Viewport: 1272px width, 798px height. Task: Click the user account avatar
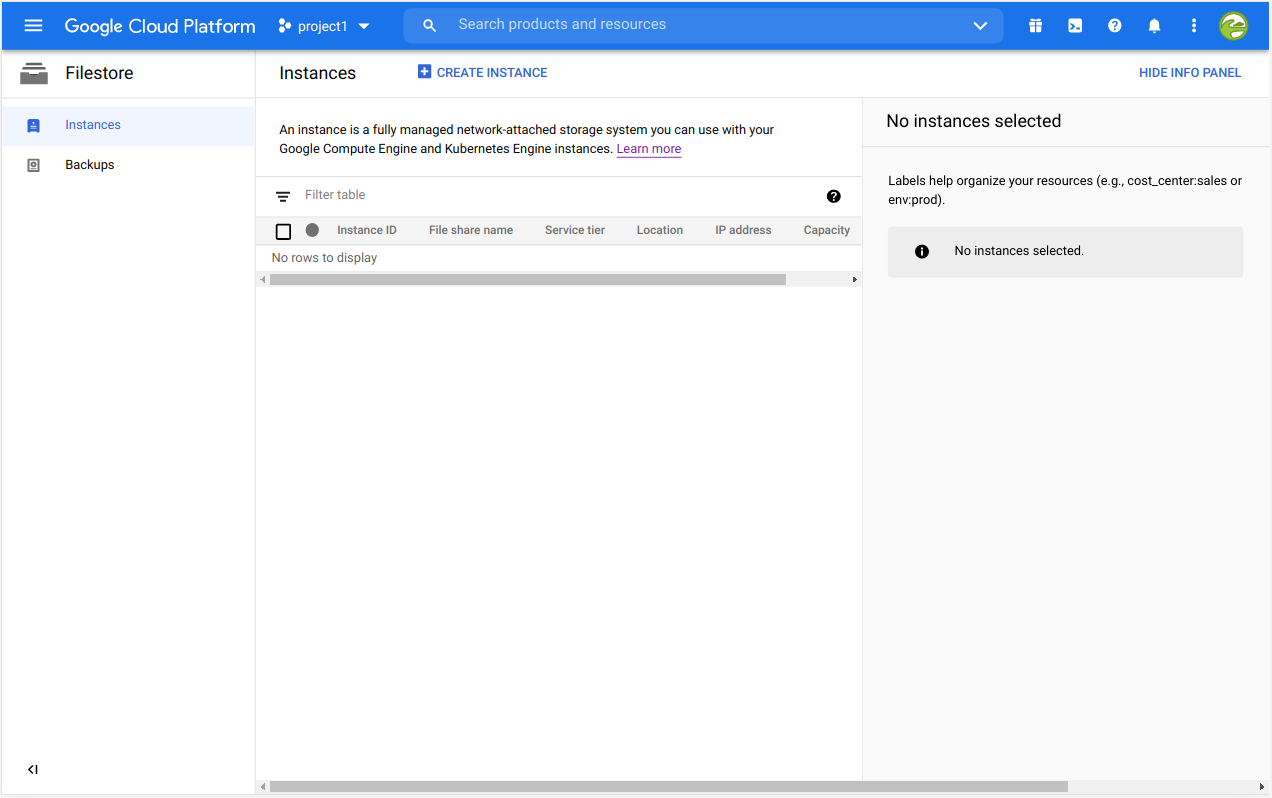pyautogui.click(x=1233, y=26)
